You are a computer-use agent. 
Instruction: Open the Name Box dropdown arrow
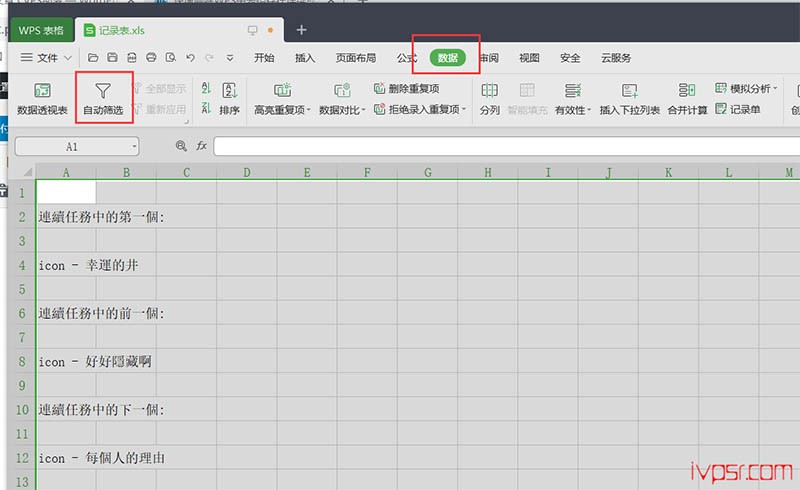134,146
